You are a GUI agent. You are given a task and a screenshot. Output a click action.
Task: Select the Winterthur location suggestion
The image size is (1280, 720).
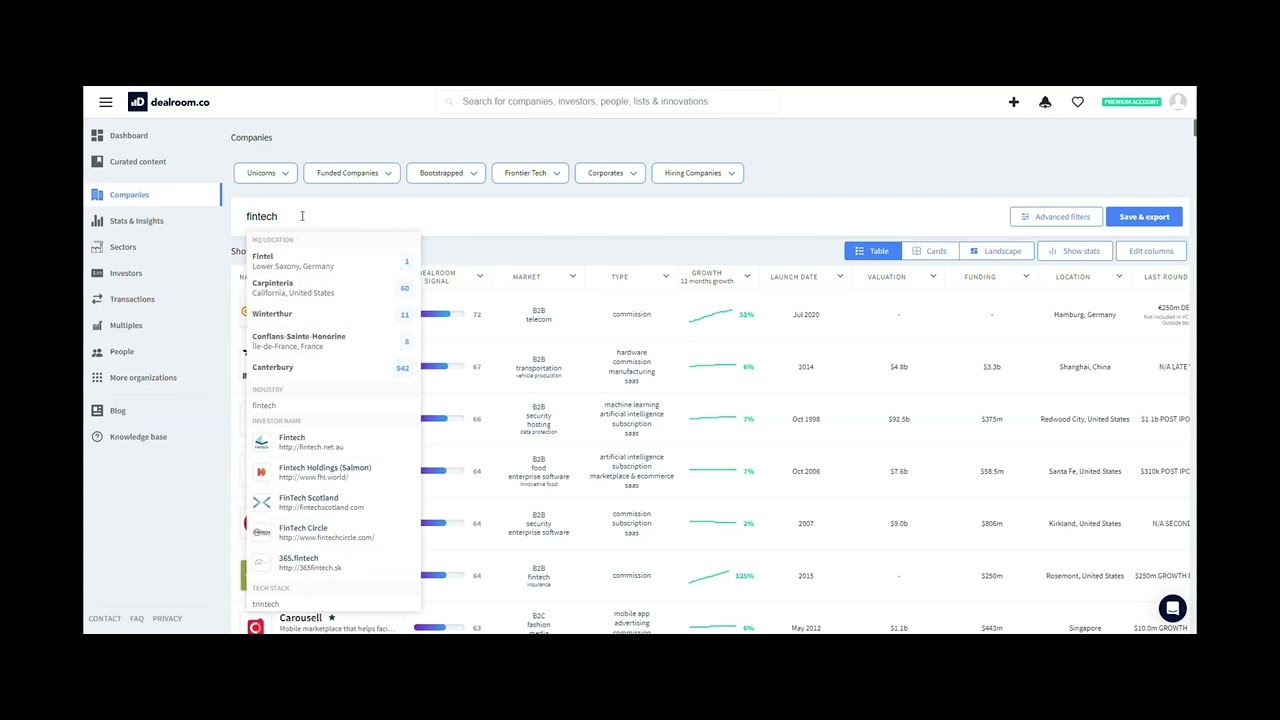coord(332,314)
